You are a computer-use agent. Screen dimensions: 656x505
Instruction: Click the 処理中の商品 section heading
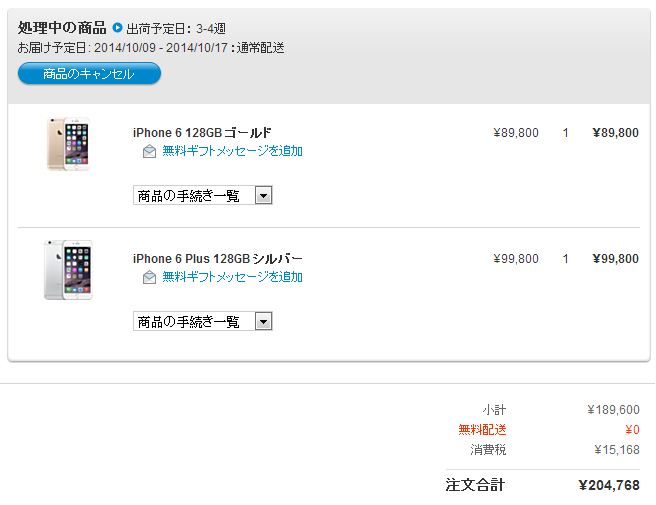pyautogui.click(x=62, y=28)
